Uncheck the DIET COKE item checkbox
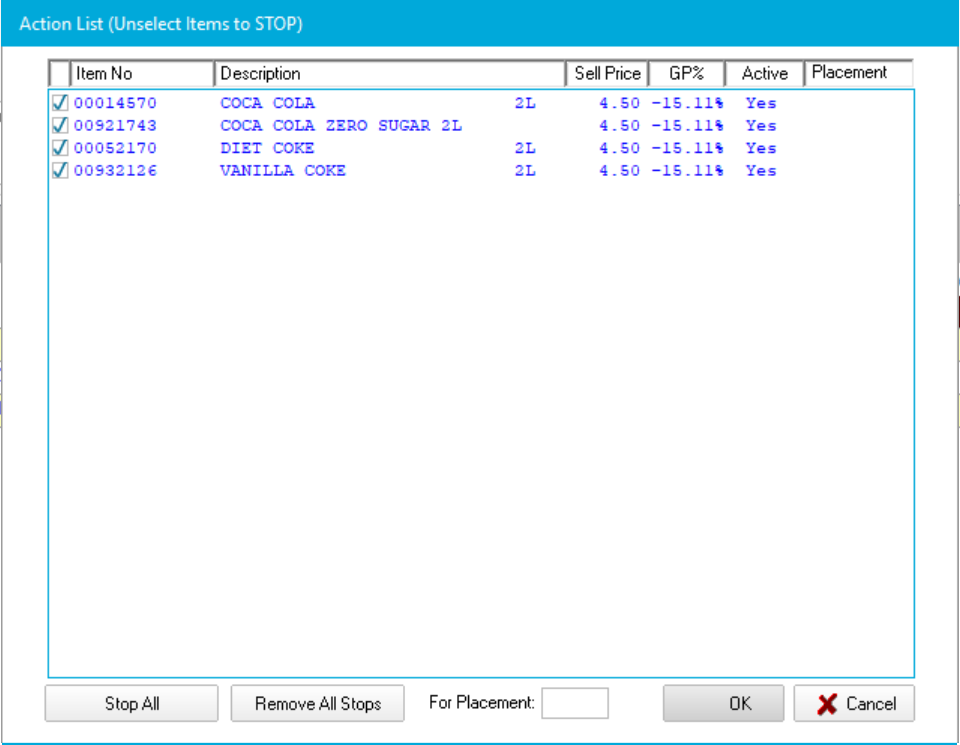 pos(59,148)
